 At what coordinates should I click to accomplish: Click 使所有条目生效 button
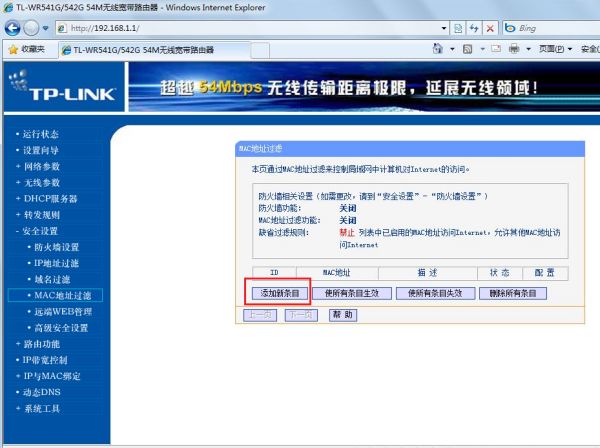tap(352, 293)
